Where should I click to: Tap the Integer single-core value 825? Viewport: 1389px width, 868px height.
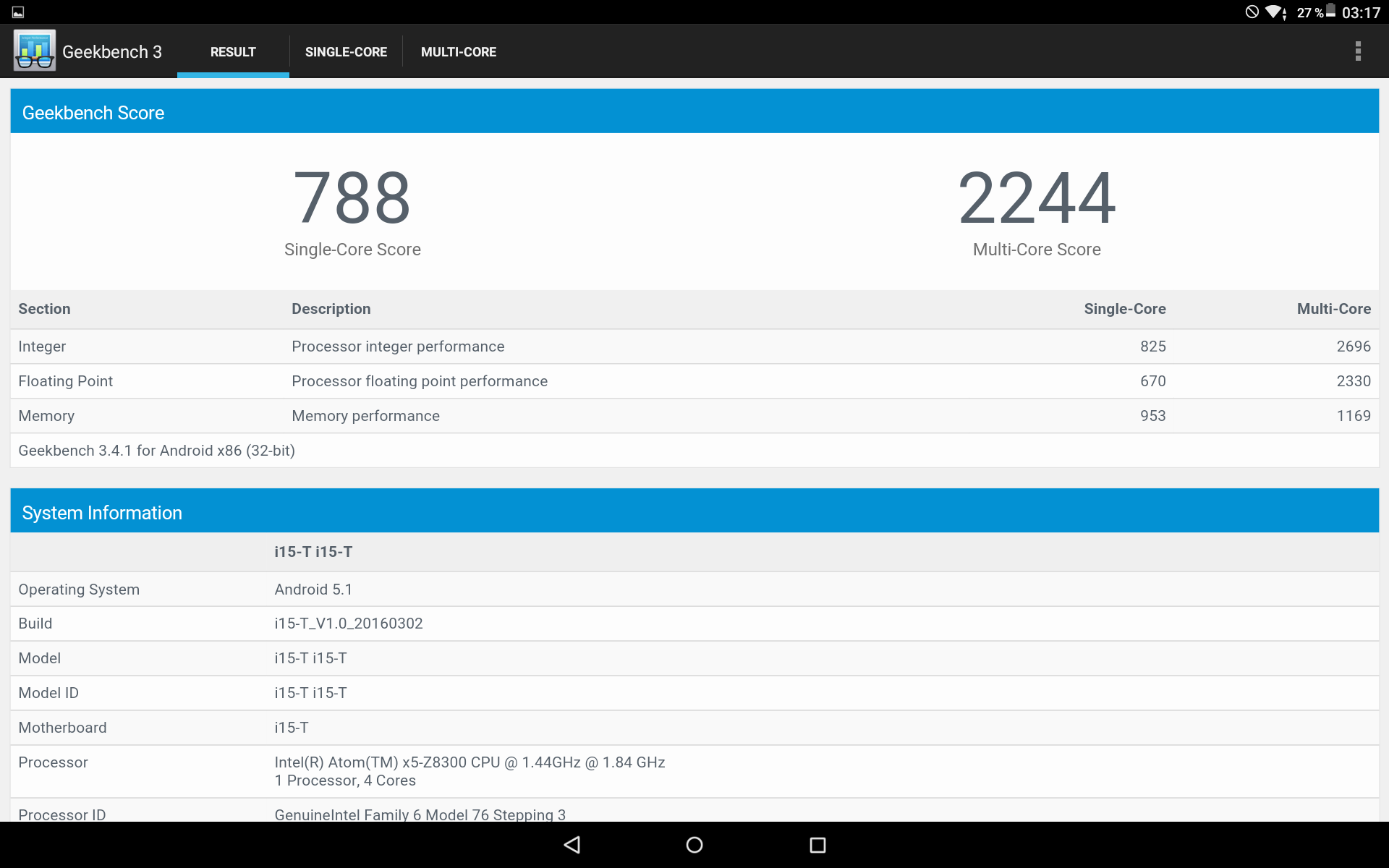(x=1153, y=346)
